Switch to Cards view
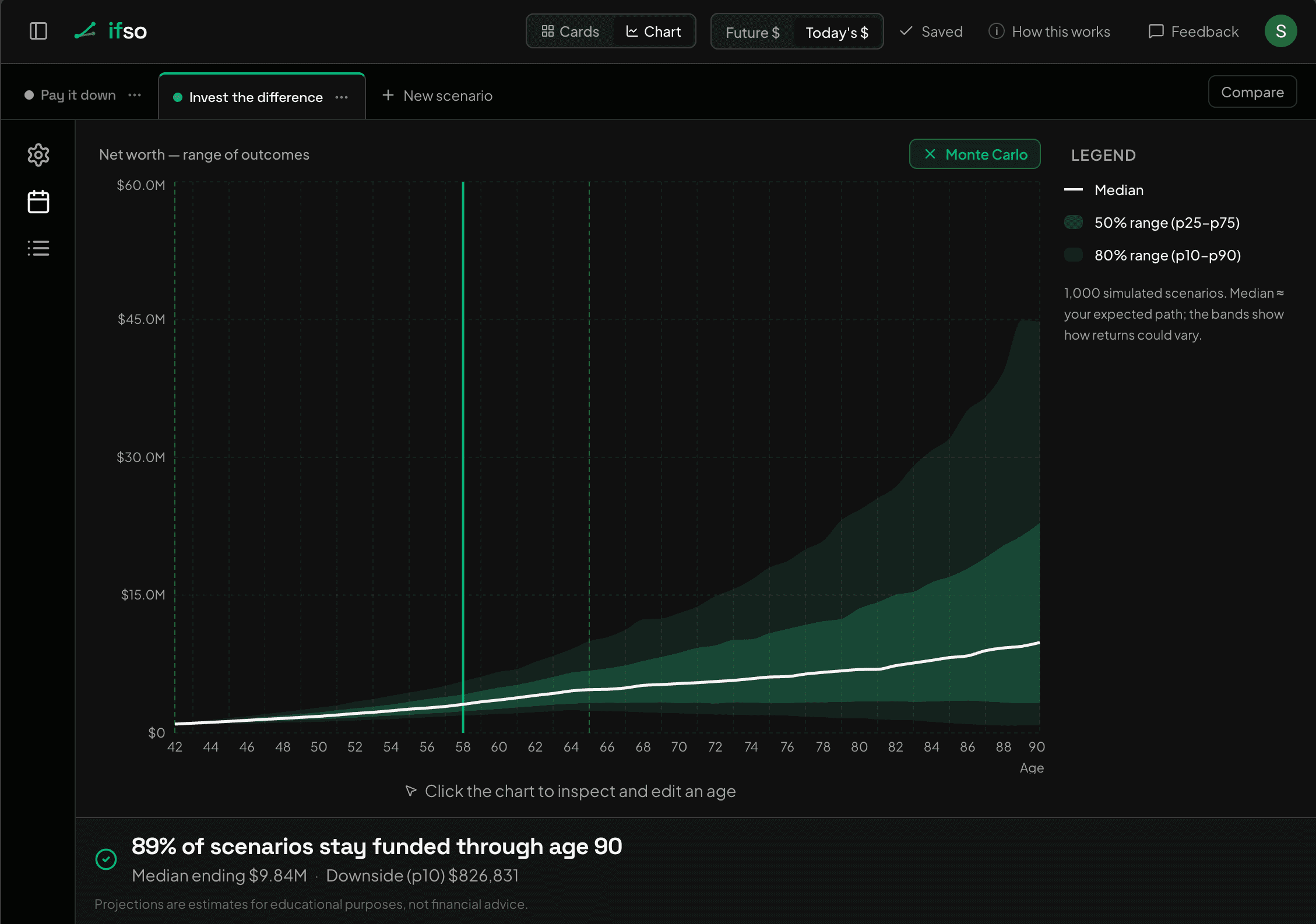1316x924 pixels. click(x=570, y=31)
